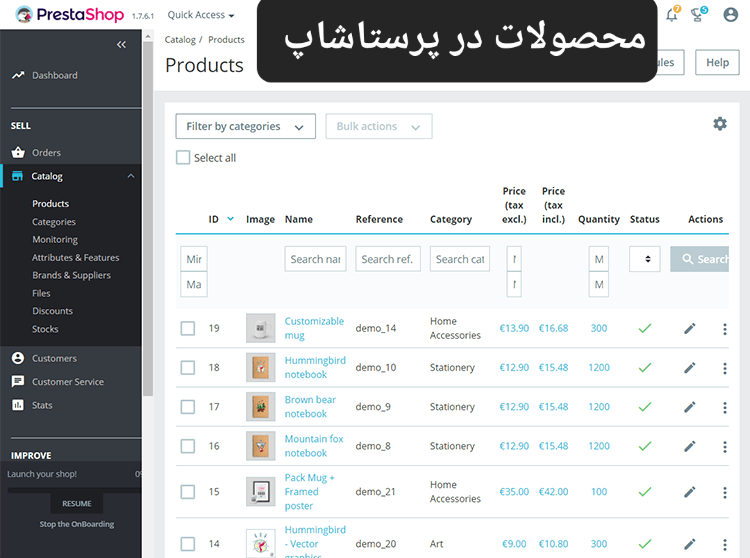Open Stocks submenu item
The height and width of the screenshot is (558, 750).
tap(45, 329)
